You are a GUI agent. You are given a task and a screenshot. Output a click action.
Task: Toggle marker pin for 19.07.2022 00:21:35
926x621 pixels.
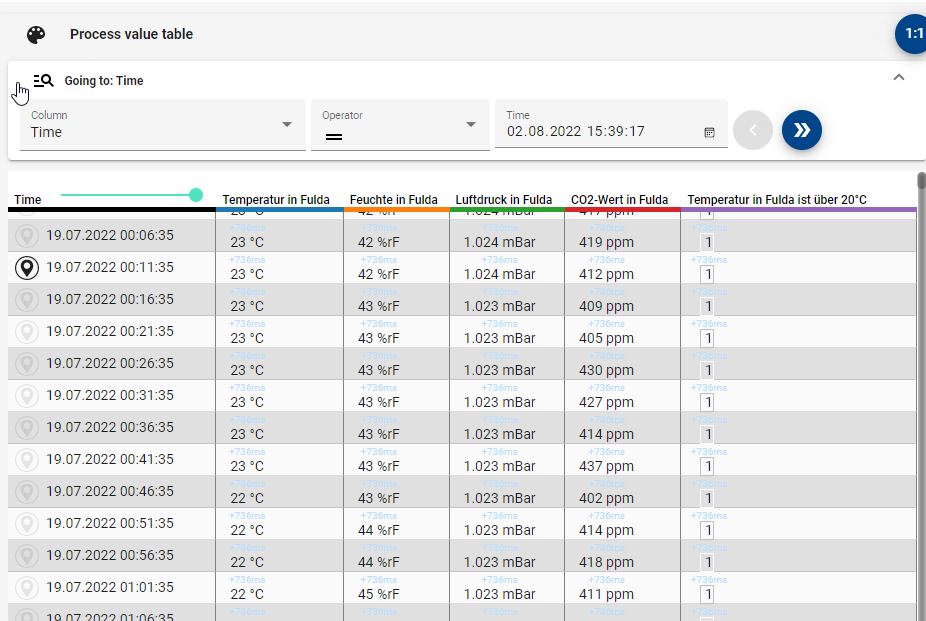[x=27, y=332]
